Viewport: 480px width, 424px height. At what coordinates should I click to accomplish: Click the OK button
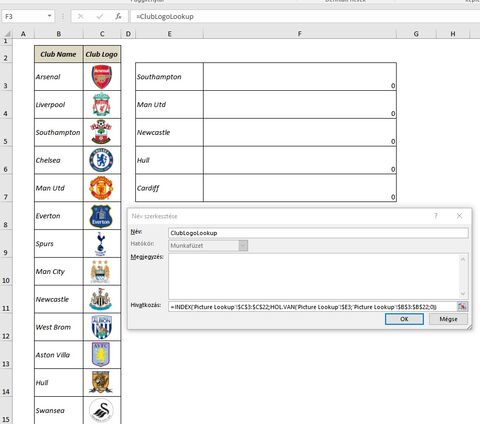(404, 319)
